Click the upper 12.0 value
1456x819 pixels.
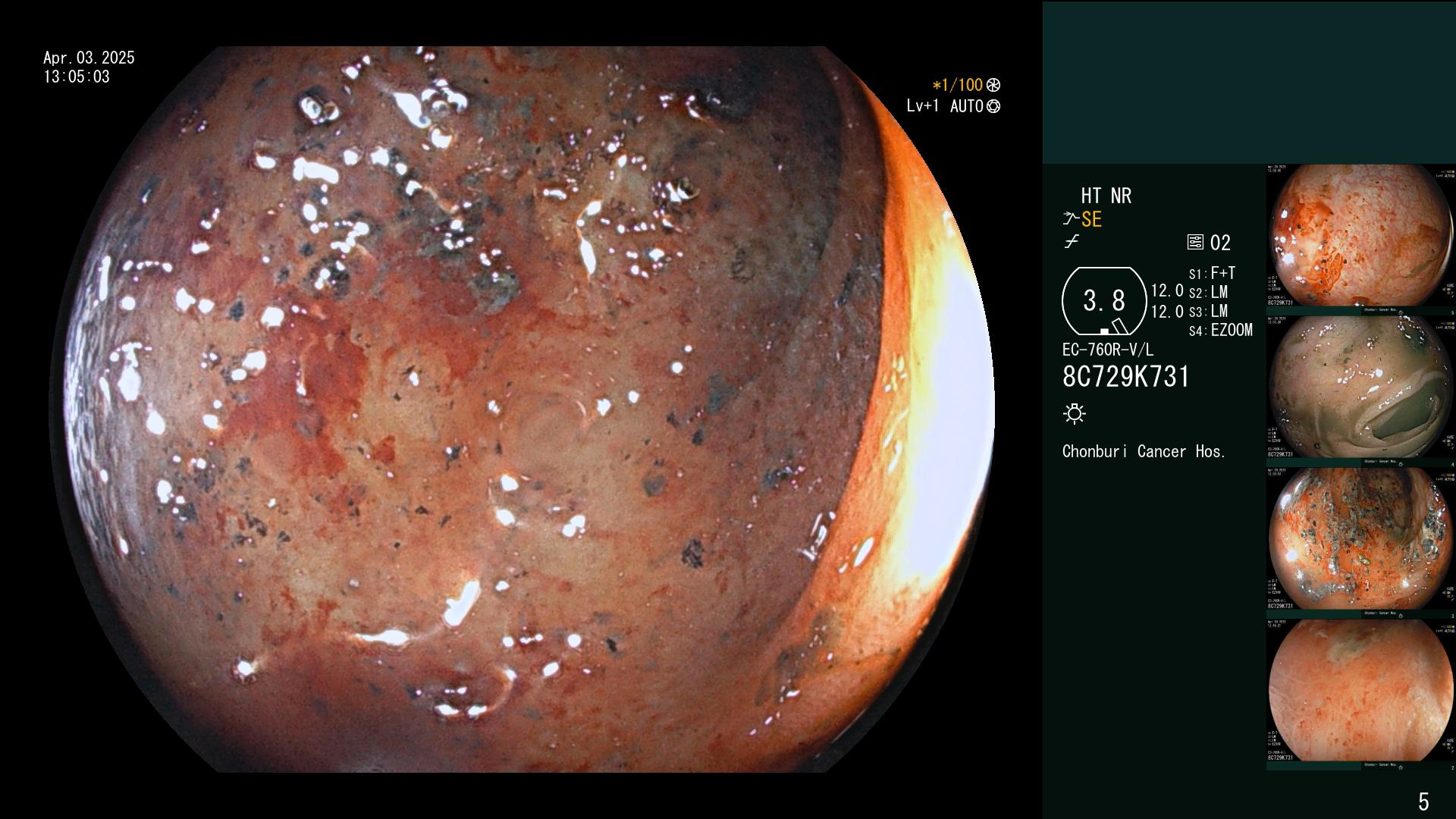(x=1167, y=290)
